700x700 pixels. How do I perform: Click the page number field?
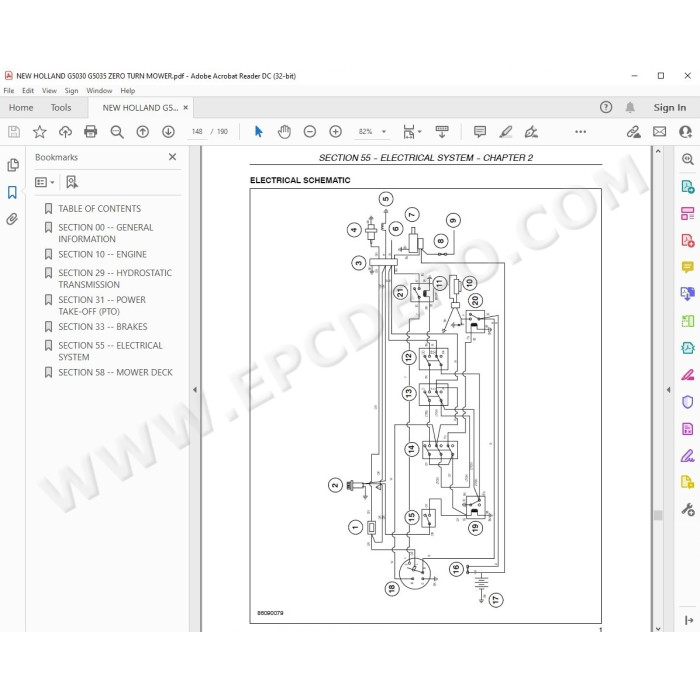197,132
